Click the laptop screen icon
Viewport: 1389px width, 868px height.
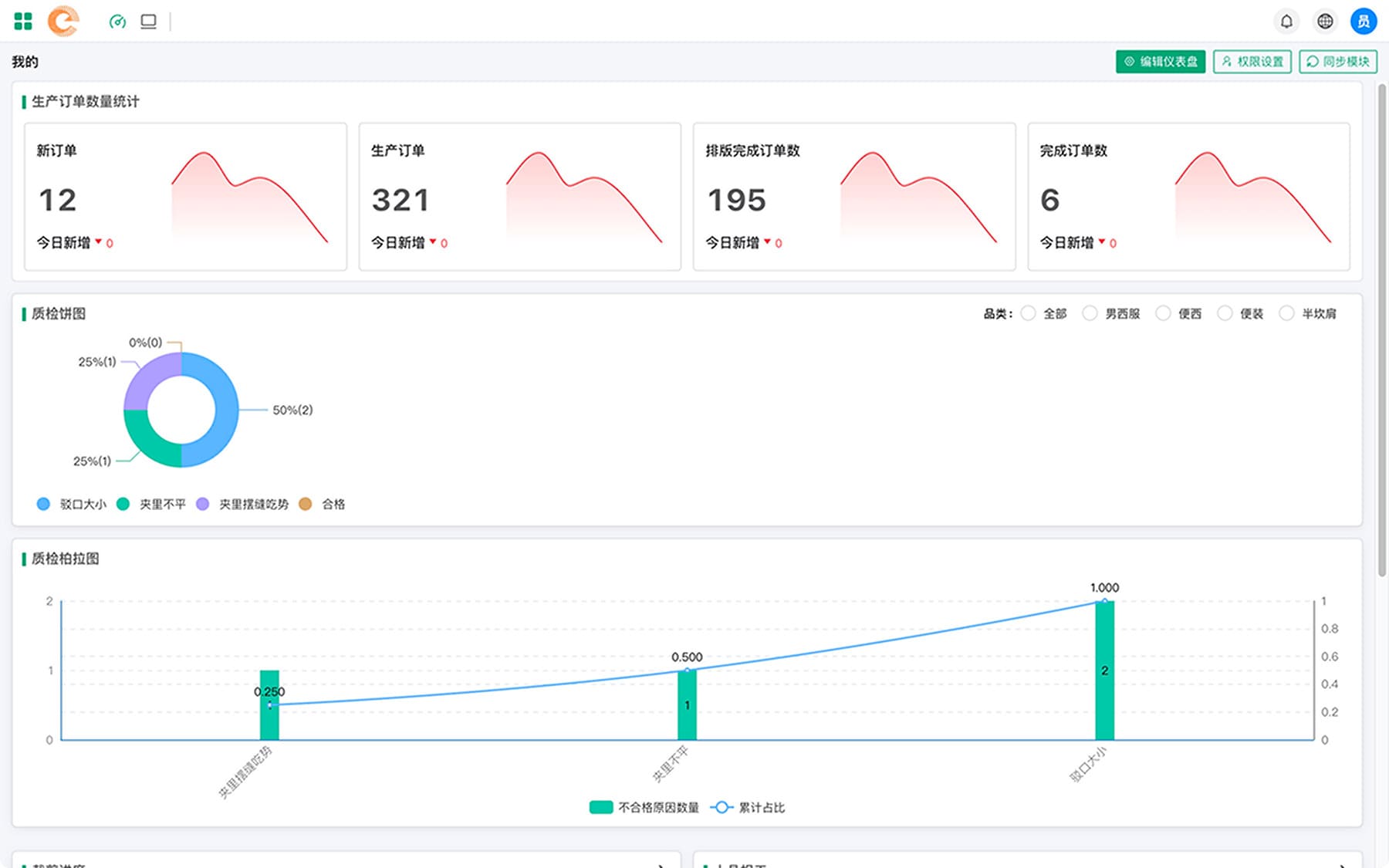(148, 22)
